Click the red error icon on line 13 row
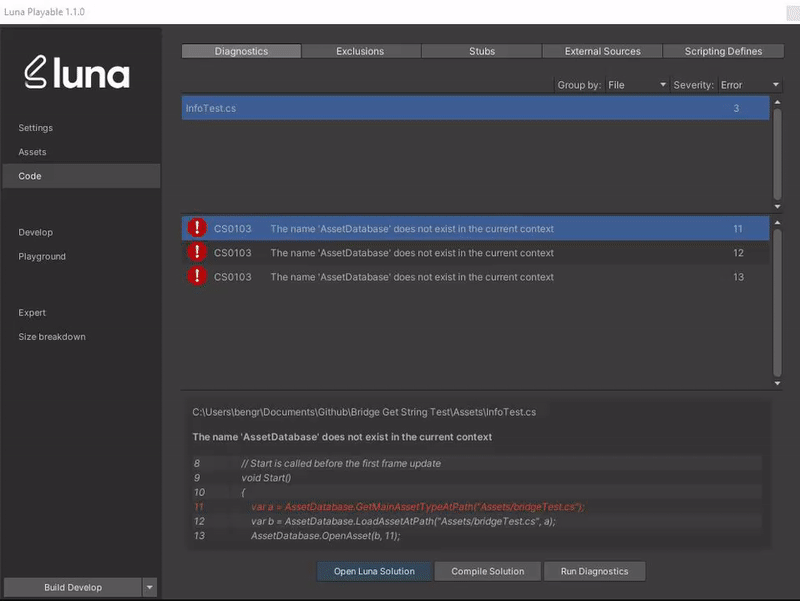Screen dimensions: 800x601 tap(197, 276)
